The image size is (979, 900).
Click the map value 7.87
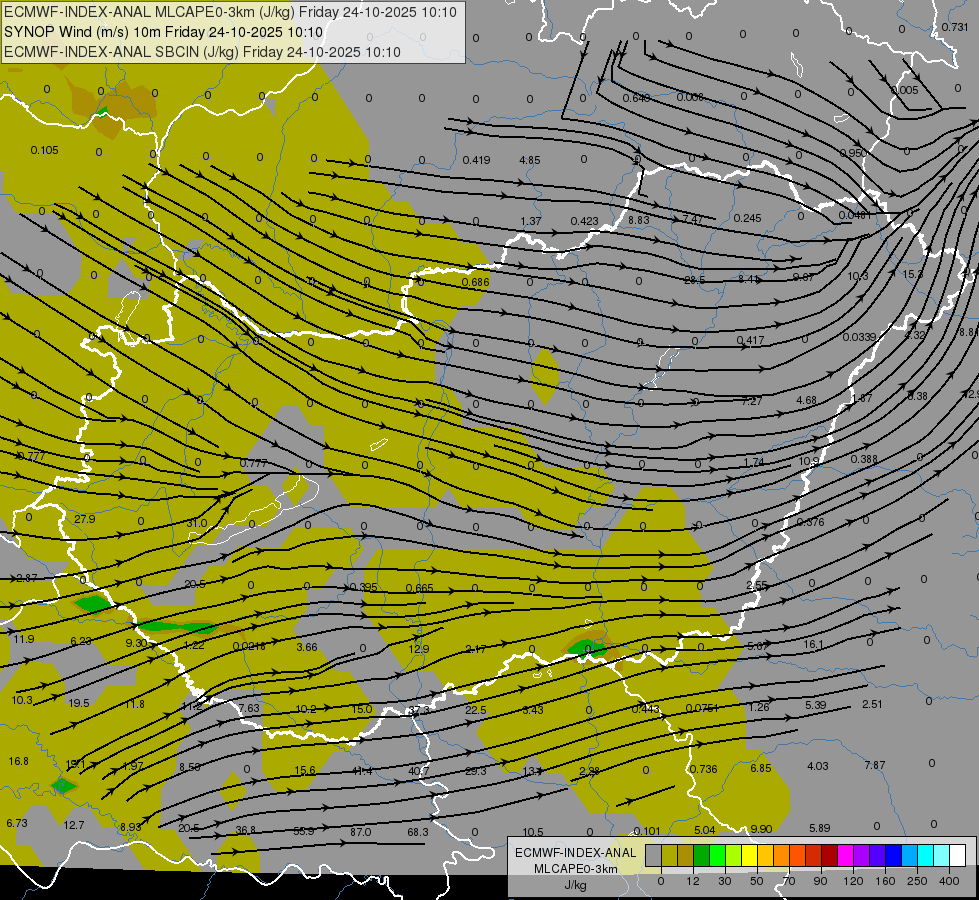(875, 765)
